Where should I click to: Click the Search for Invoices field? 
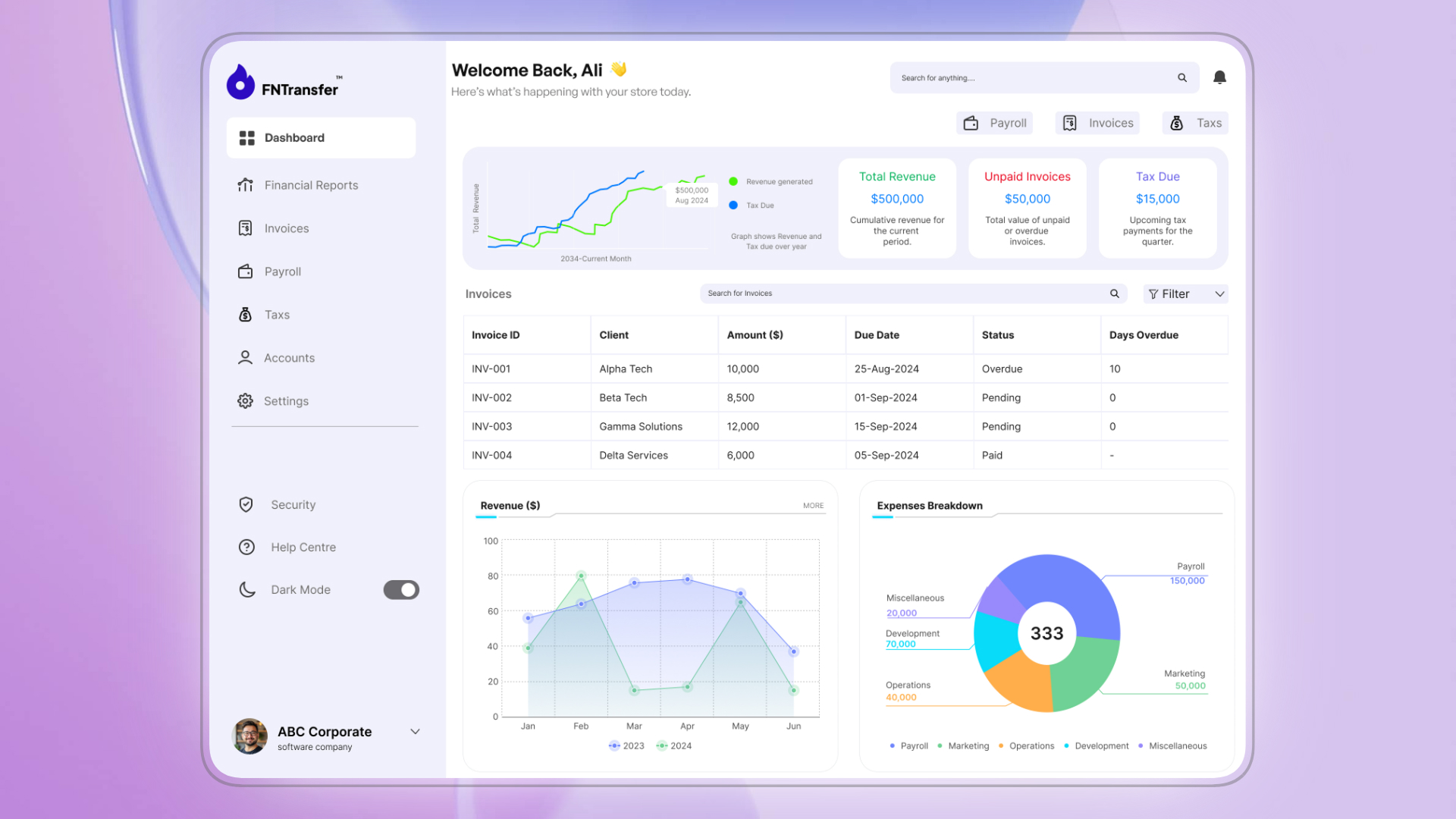(913, 293)
